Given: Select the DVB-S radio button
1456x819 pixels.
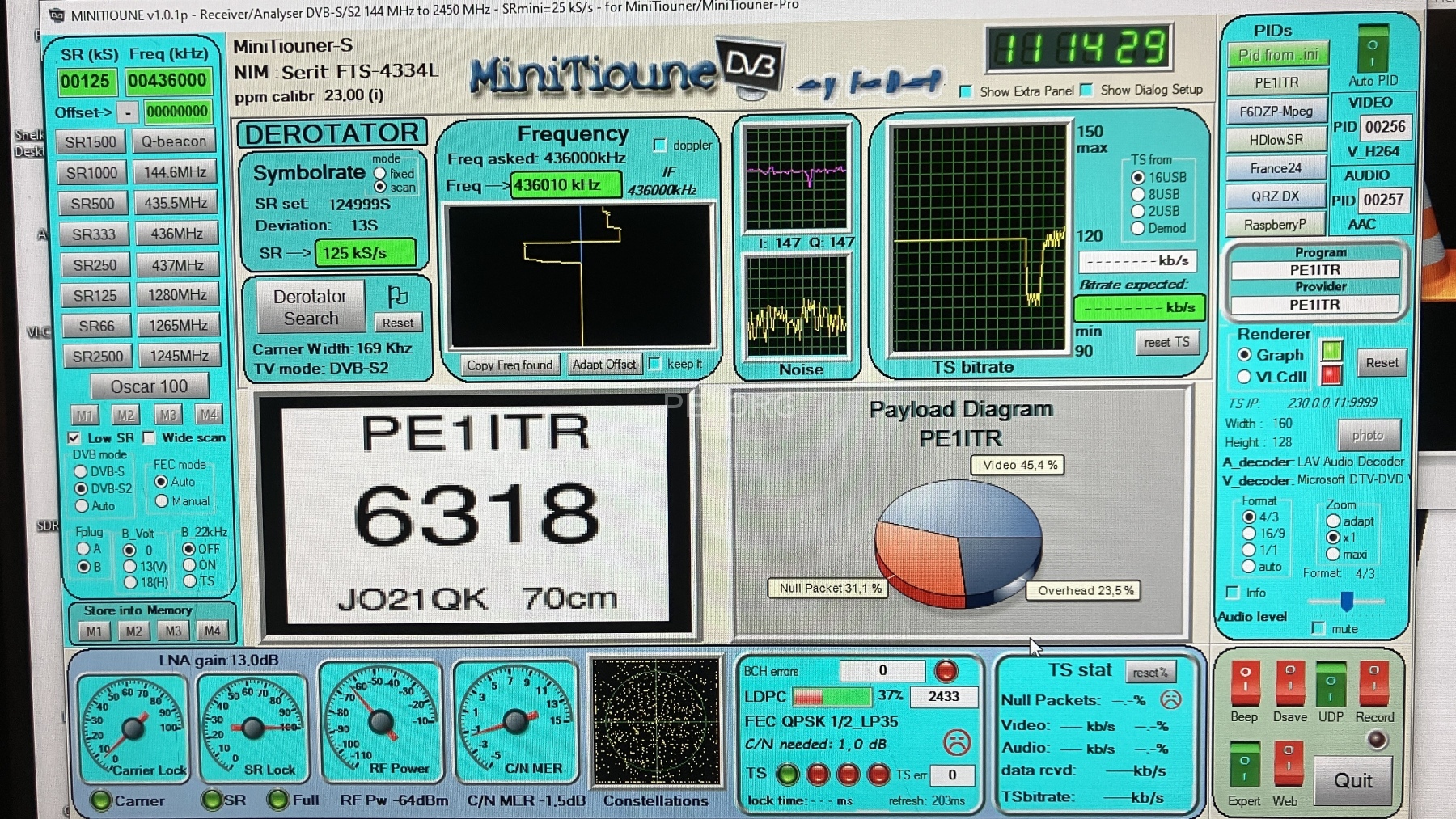Looking at the screenshot, I should (81, 471).
